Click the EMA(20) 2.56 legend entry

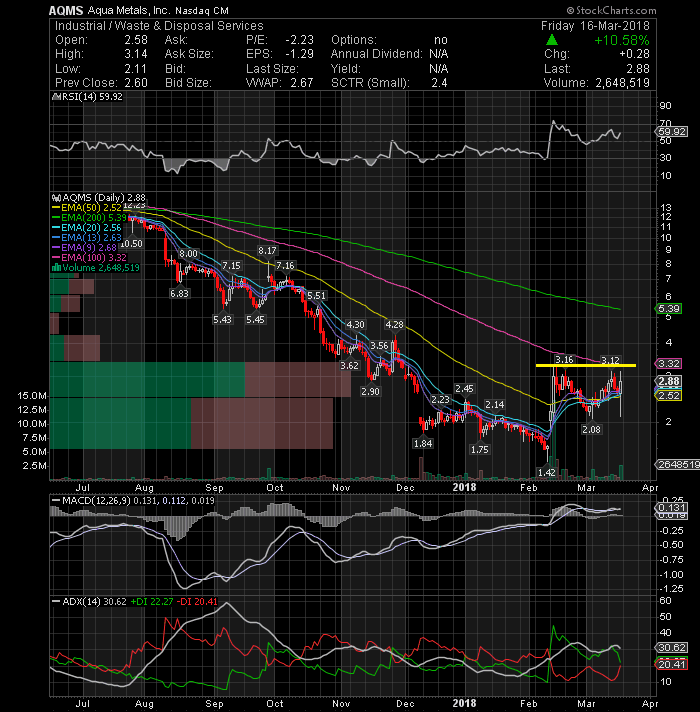pyautogui.click(x=91, y=227)
